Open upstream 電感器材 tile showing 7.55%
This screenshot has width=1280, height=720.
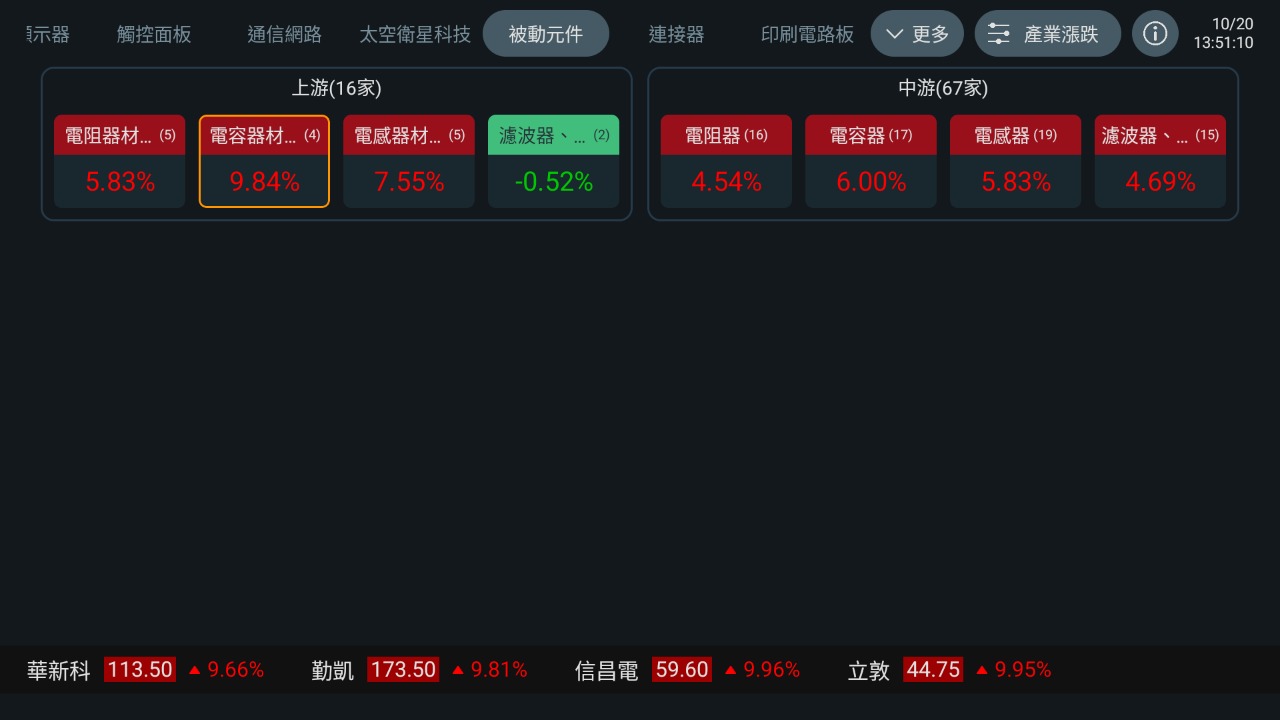(x=409, y=161)
